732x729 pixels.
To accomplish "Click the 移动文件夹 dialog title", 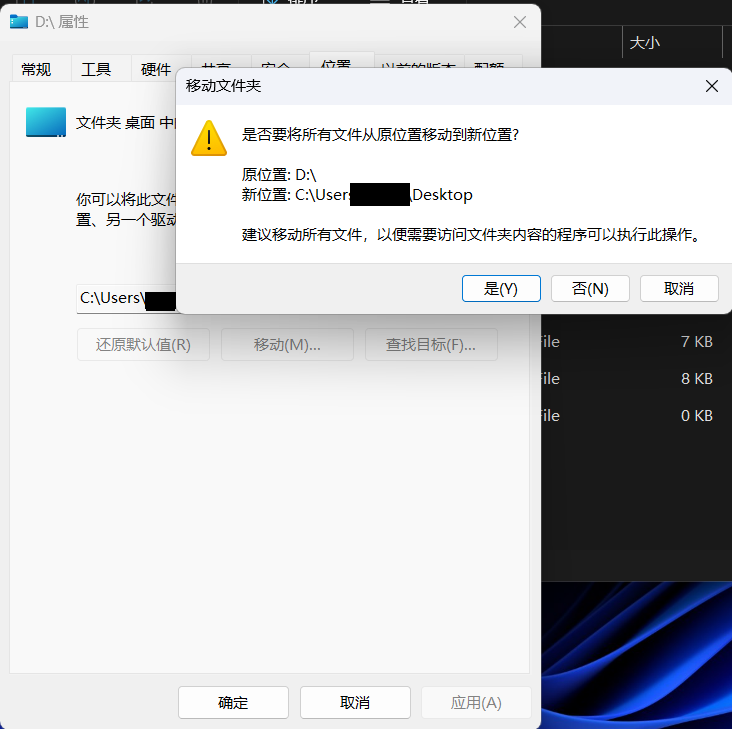I will (223, 86).
